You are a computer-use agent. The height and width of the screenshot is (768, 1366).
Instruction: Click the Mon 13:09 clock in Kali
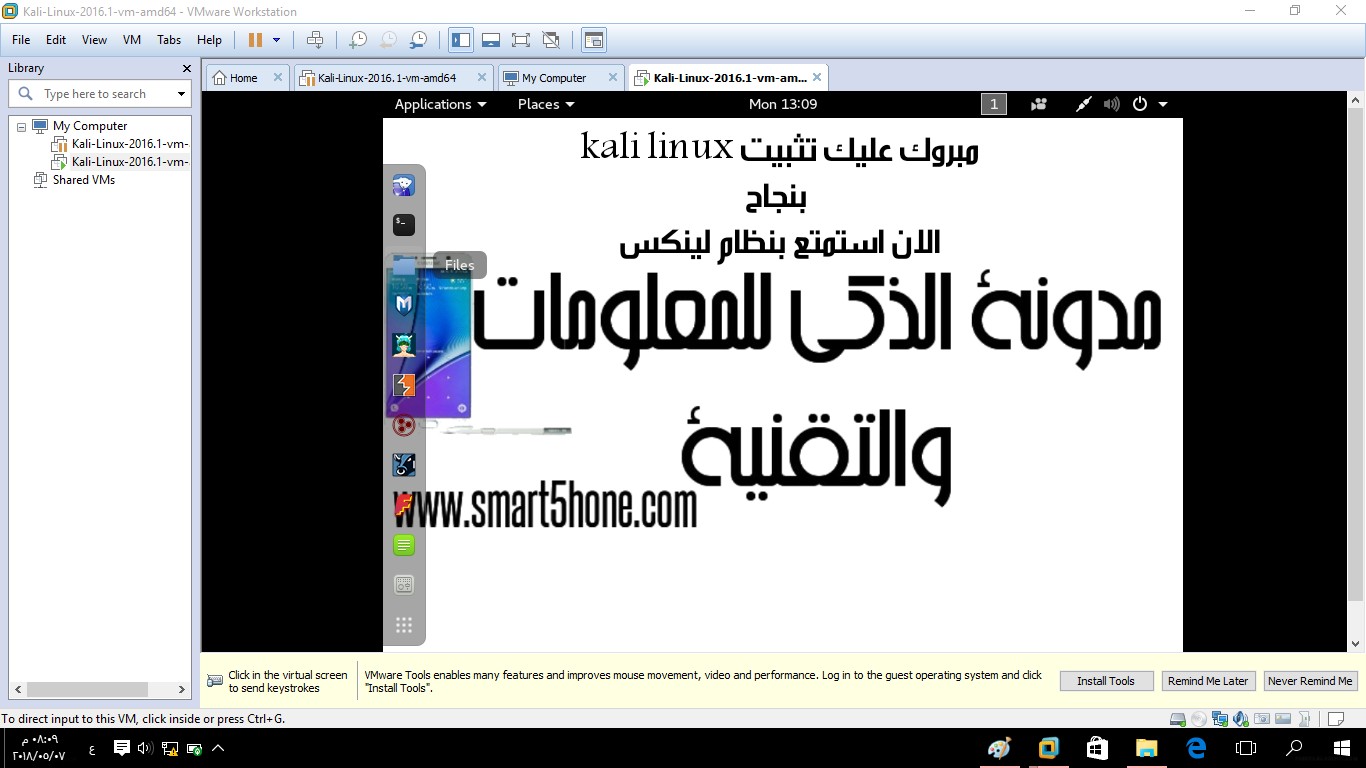click(783, 104)
